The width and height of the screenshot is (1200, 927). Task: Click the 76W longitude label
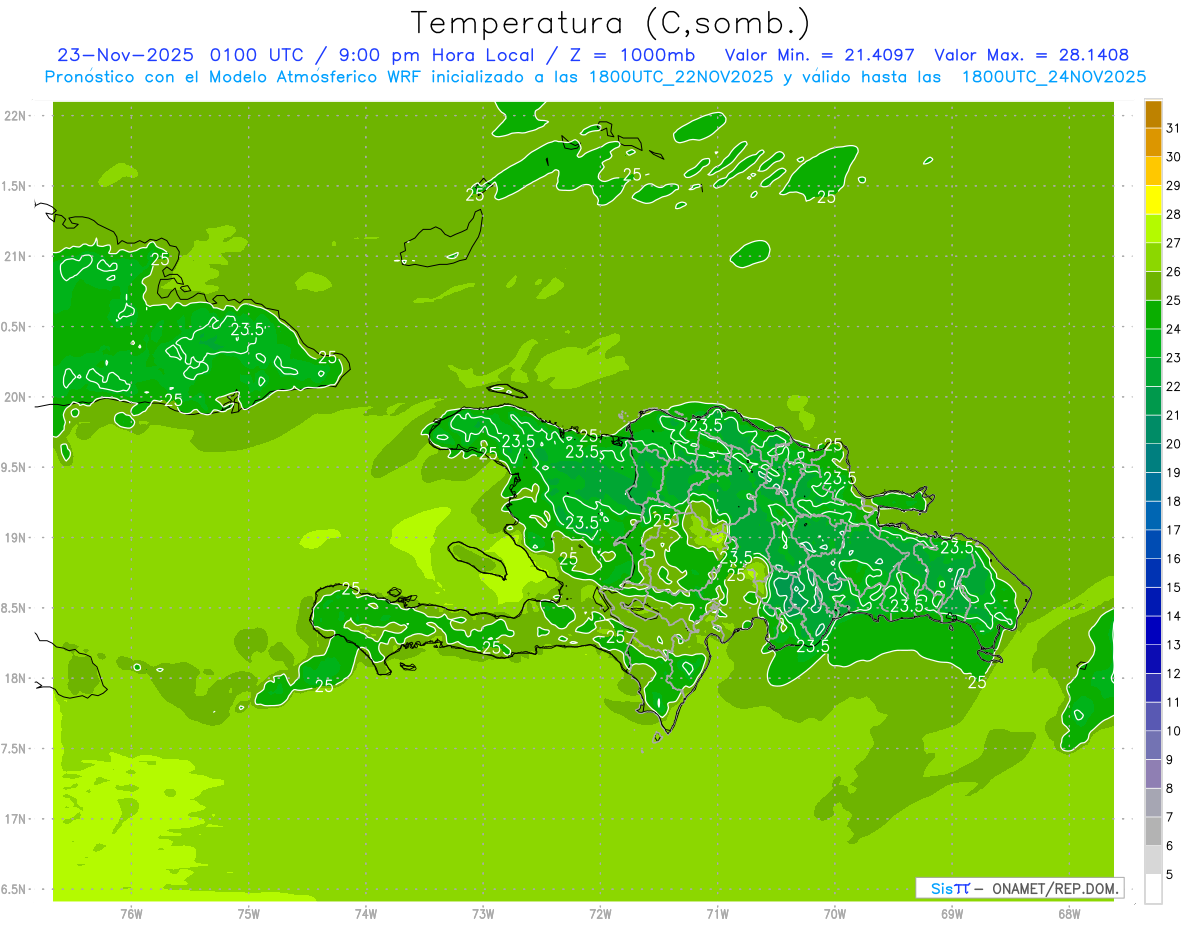click(x=131, y=913)
